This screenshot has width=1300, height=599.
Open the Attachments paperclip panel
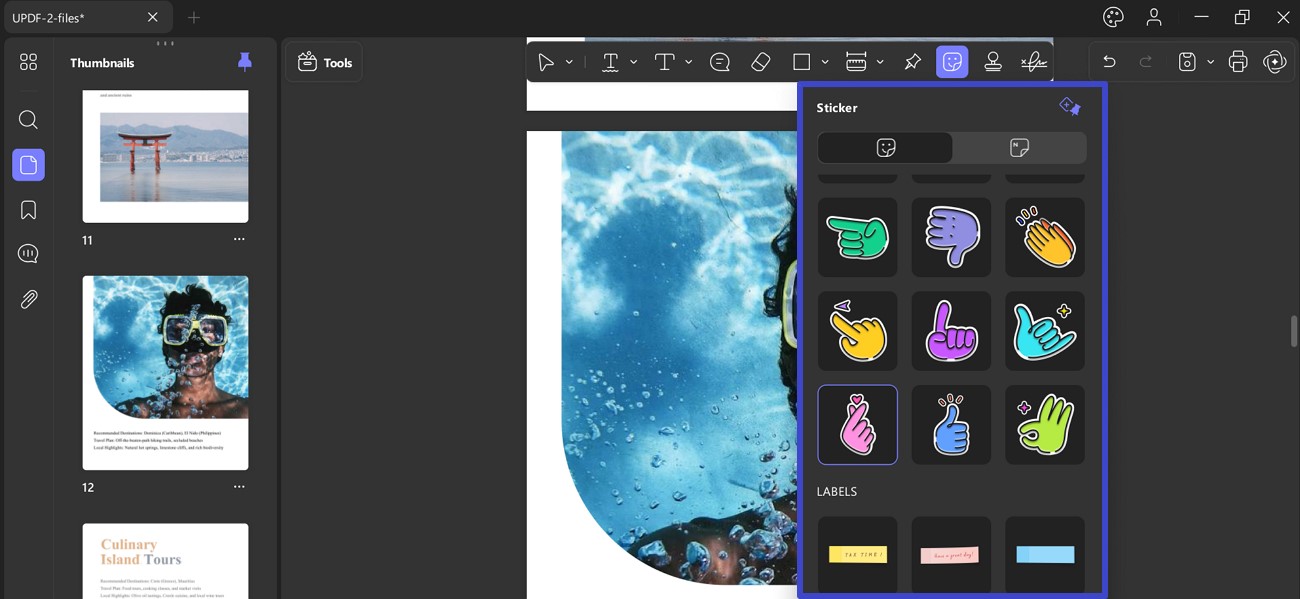click(x=28, y=299)
